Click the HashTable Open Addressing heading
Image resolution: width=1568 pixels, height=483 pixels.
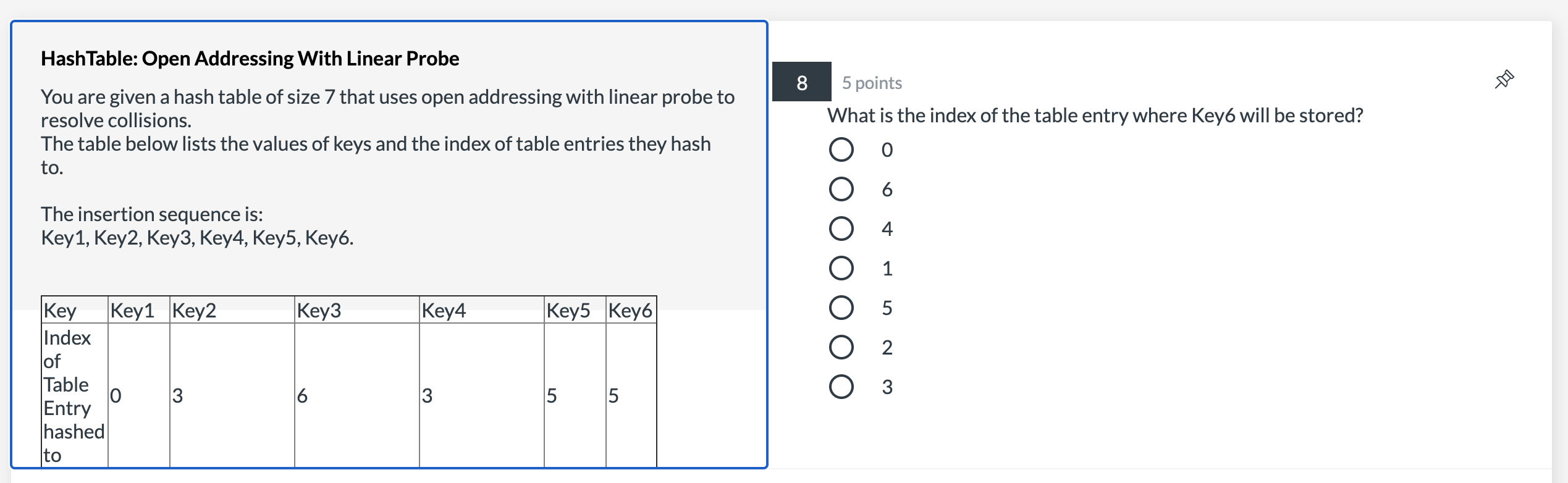[250, 59]
